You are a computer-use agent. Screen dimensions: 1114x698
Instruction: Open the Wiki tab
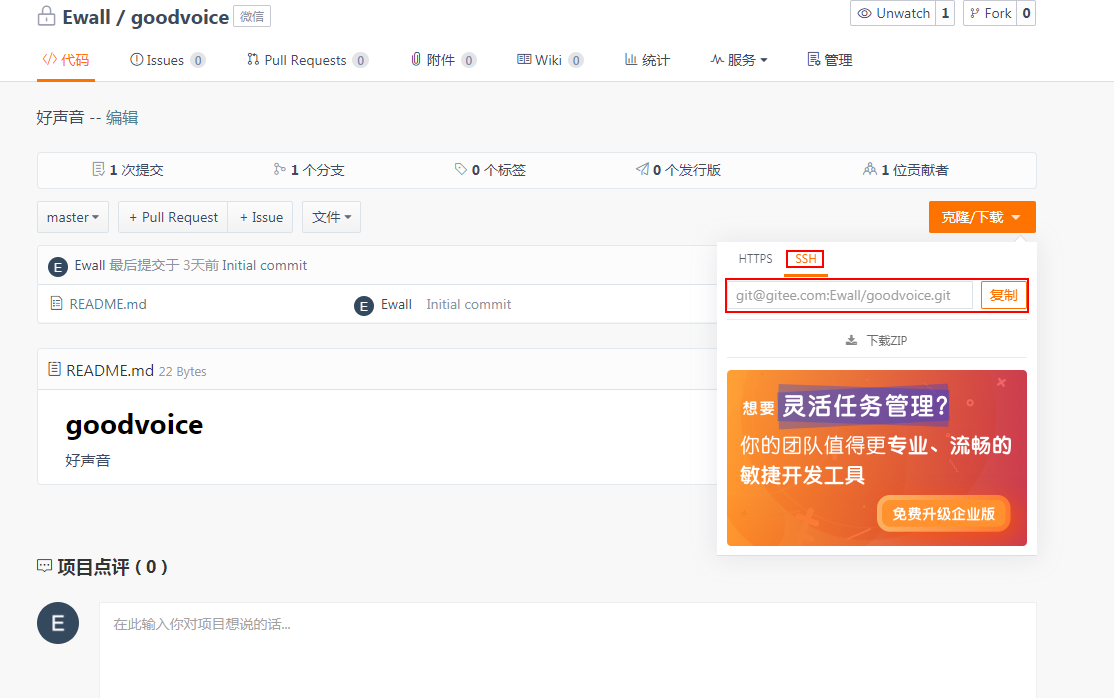[x=550, y=60]
